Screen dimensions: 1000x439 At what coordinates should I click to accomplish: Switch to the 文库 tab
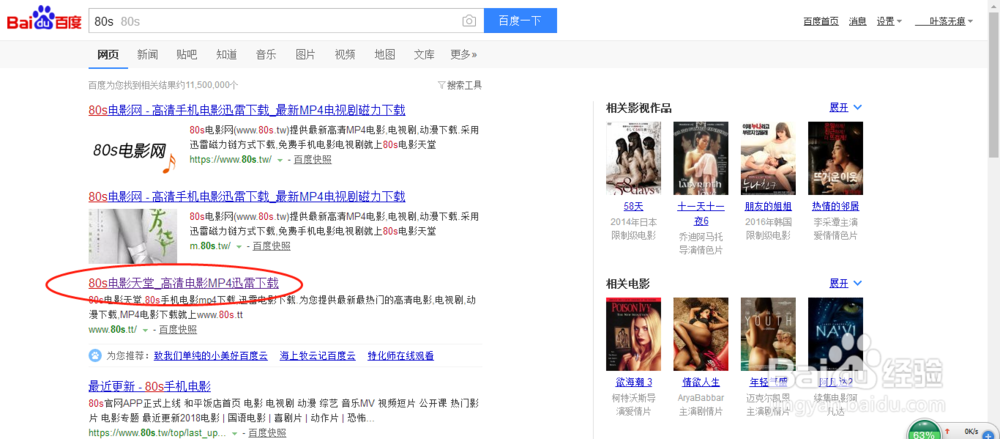(x=424, y=54)
